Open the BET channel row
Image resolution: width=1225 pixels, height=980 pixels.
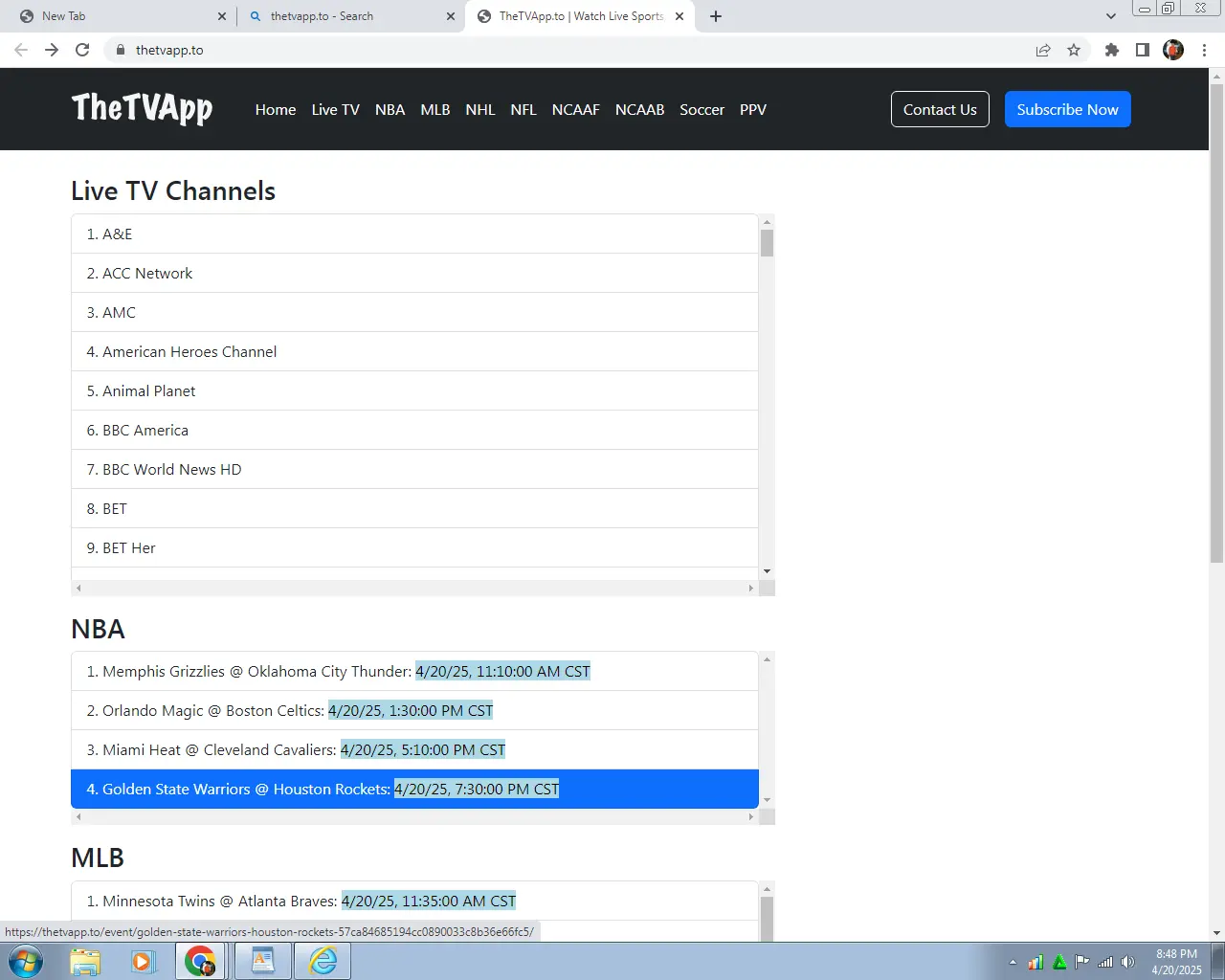click(414, 508)
